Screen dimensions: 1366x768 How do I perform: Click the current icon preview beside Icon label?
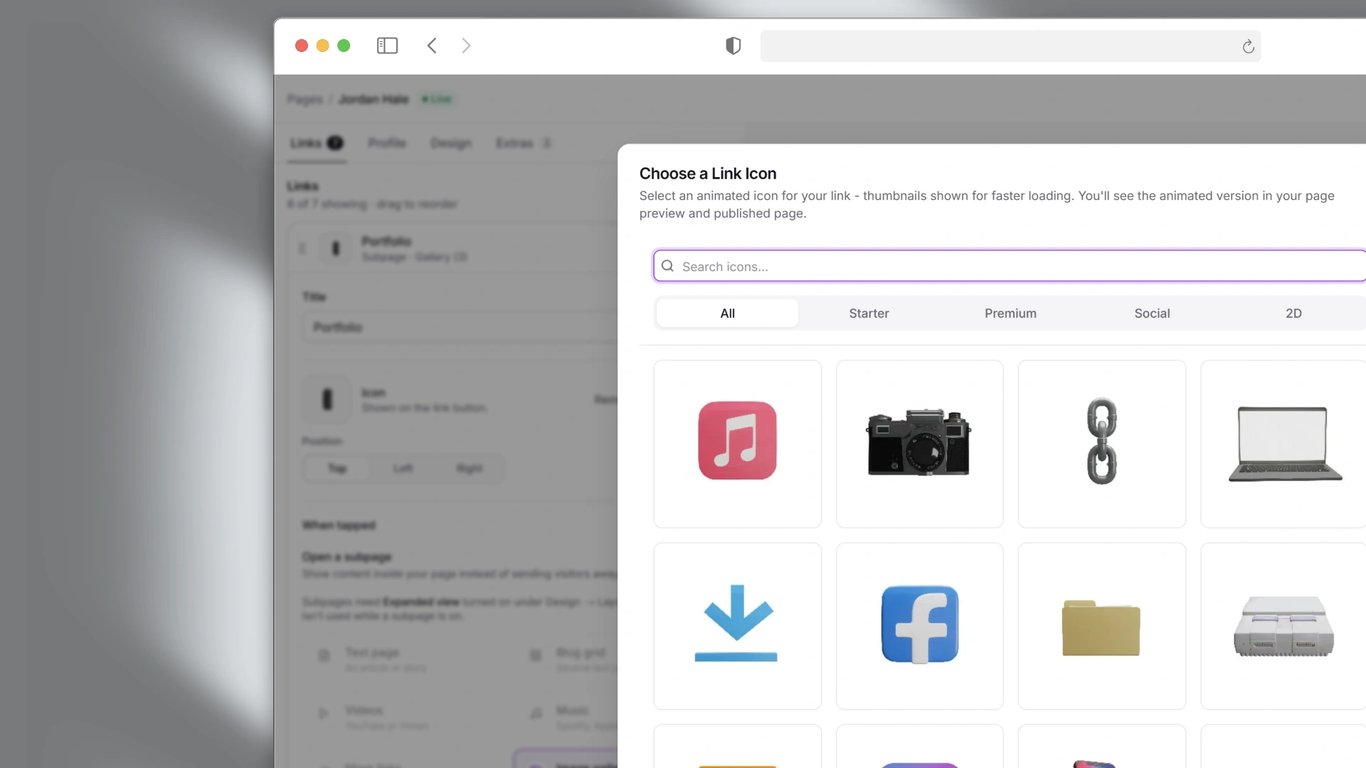point(326,400)
